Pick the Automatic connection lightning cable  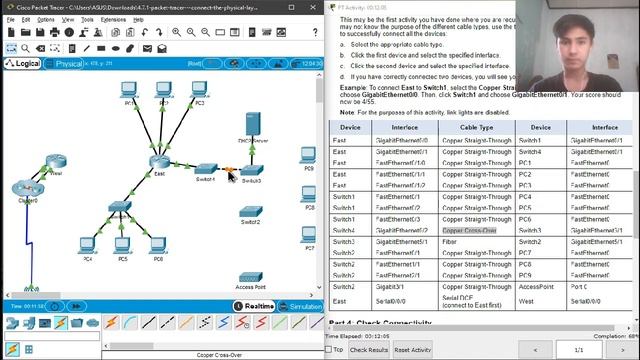[111, 322]
